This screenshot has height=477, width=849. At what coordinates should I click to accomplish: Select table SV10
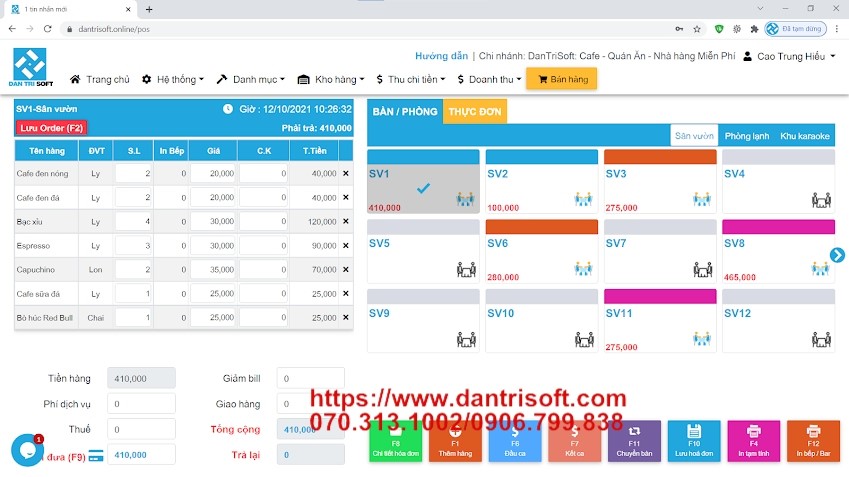pos(541,321)
